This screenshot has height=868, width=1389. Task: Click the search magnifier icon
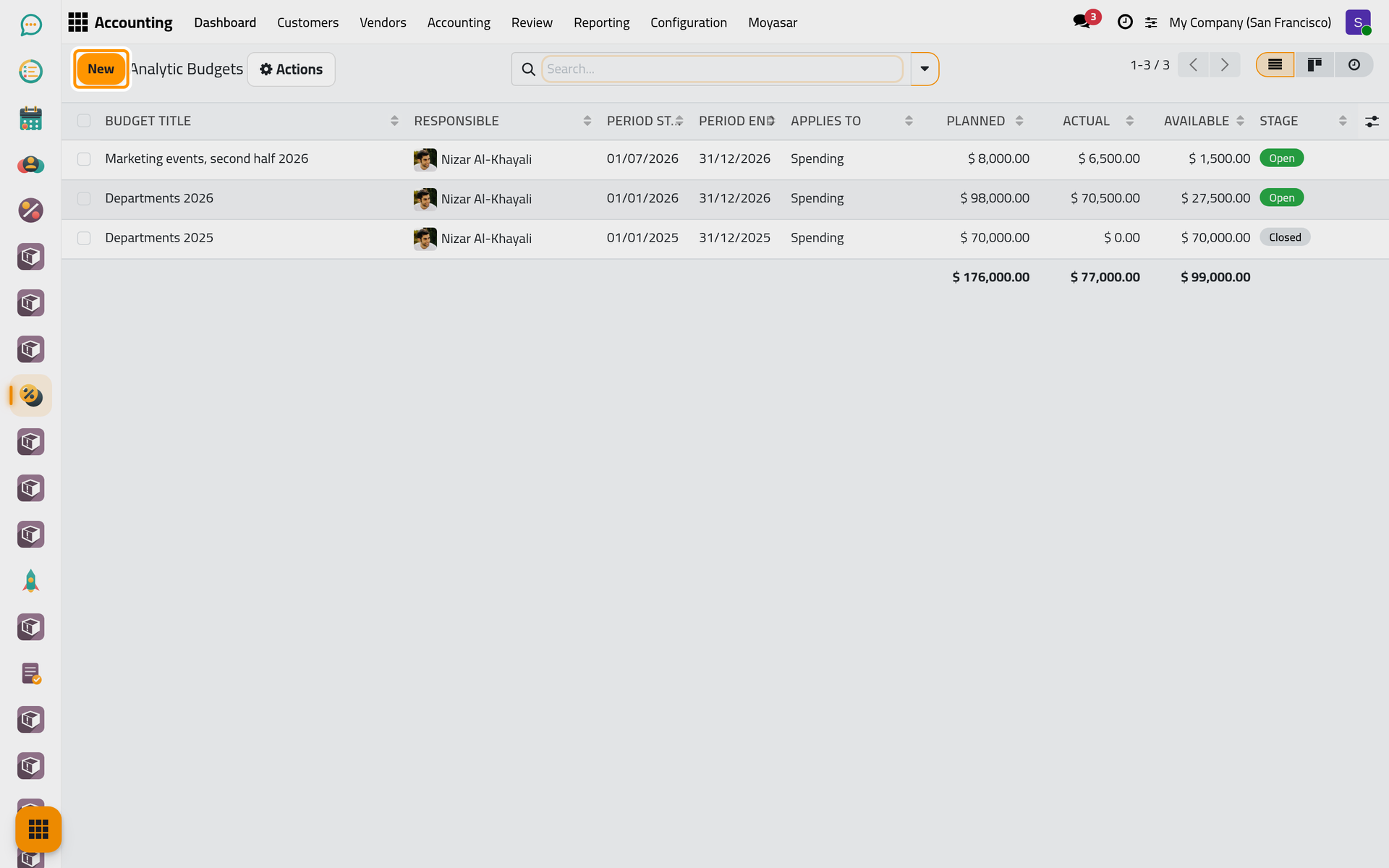(528, 69)
